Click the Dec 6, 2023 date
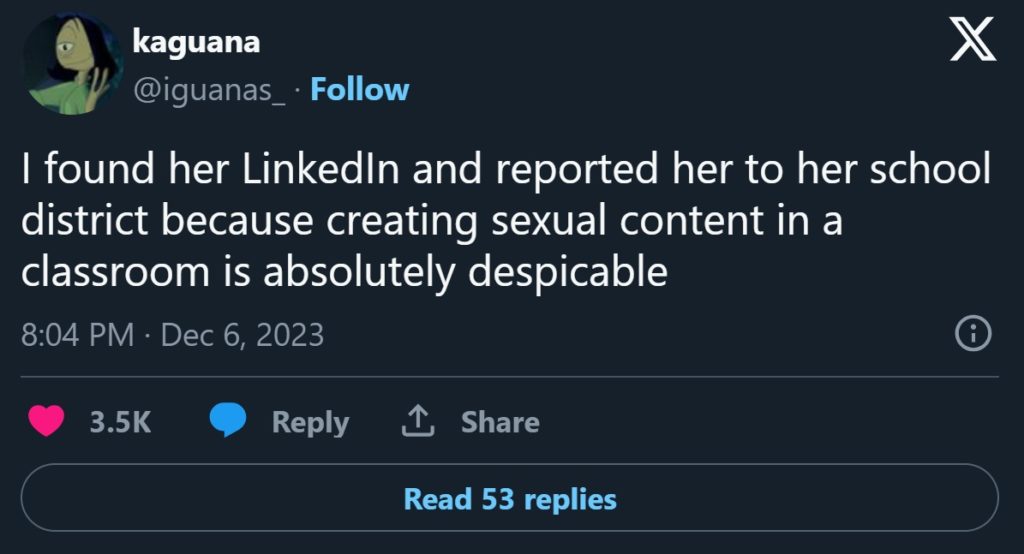Screen dimensions: 1024x554 point(241,334)
